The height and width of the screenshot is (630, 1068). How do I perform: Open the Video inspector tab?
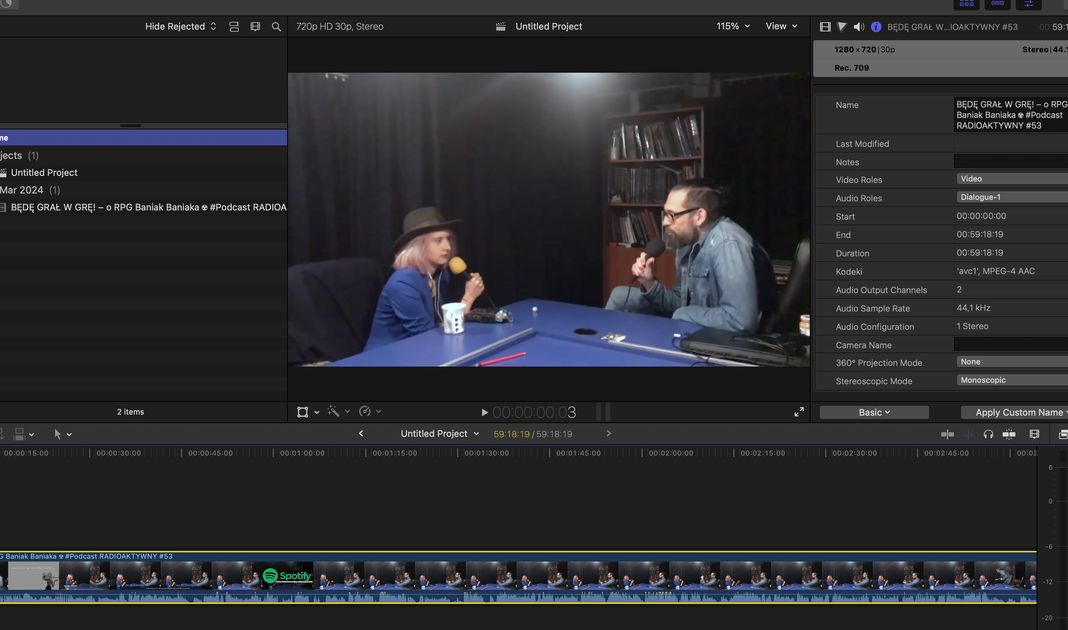(x=825, y=27)
